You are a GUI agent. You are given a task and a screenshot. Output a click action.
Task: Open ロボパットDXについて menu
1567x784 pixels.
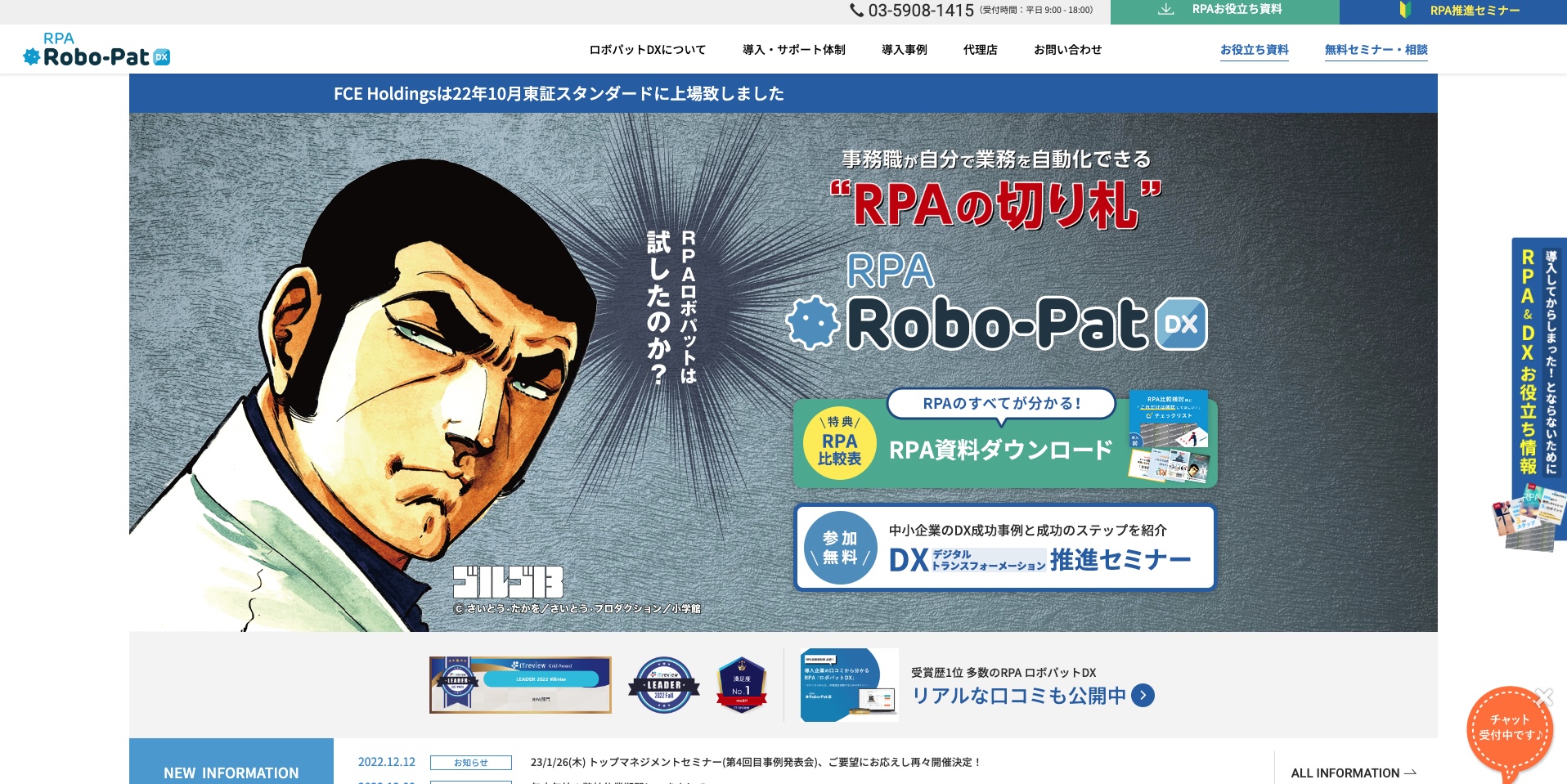click(648, 50)
